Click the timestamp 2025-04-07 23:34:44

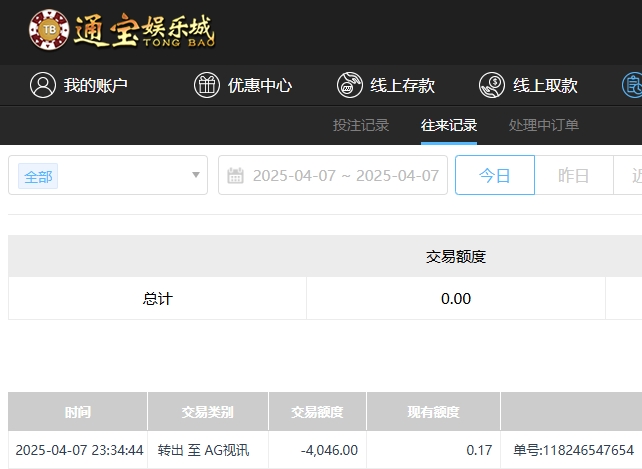pos(79,450)
